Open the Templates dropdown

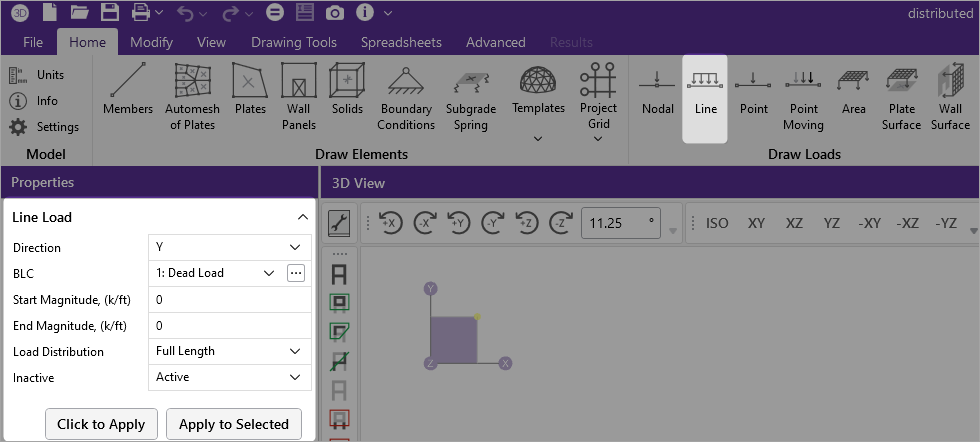(538, 100)
